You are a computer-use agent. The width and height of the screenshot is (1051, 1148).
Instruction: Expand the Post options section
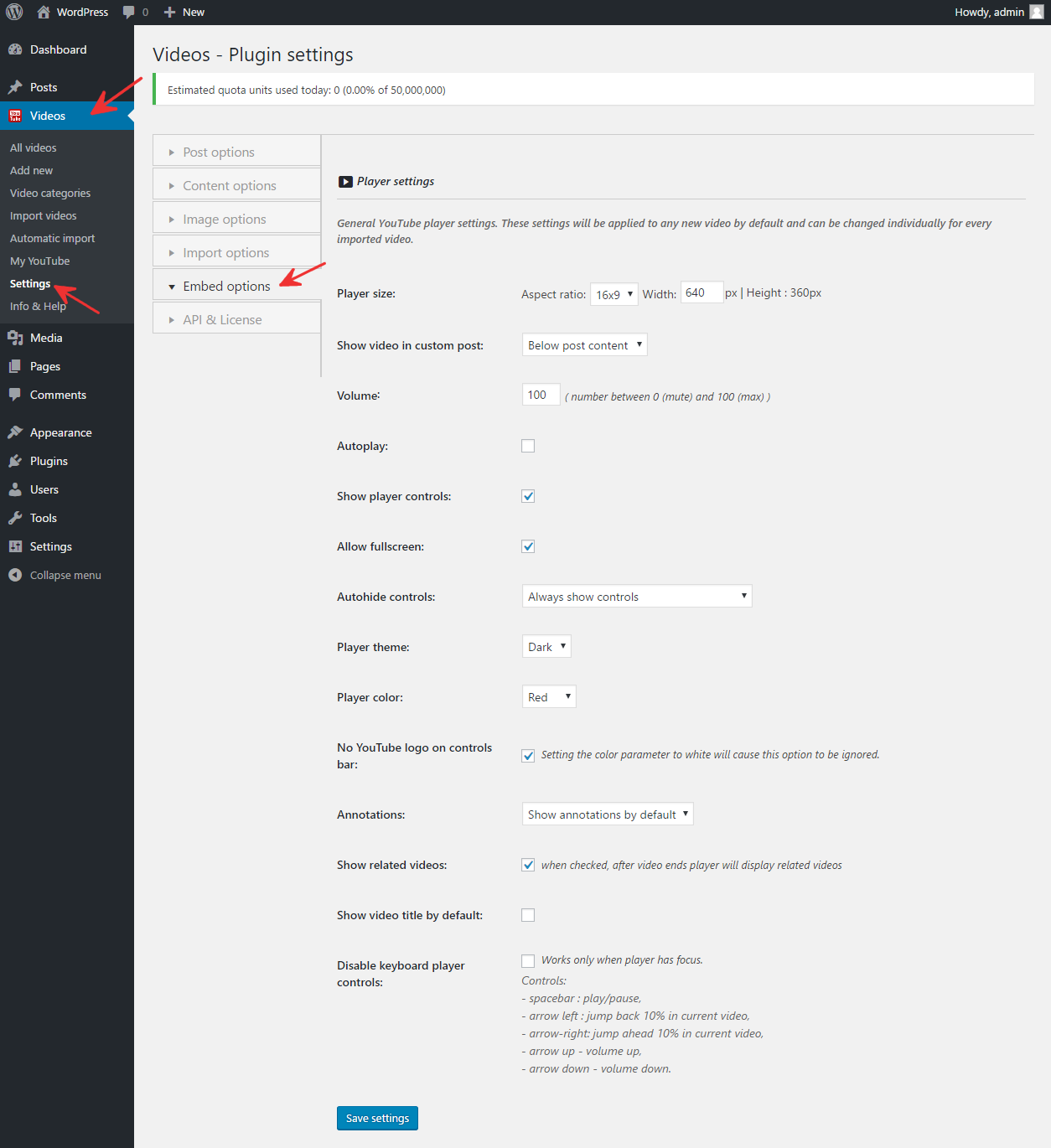[218, 152]
